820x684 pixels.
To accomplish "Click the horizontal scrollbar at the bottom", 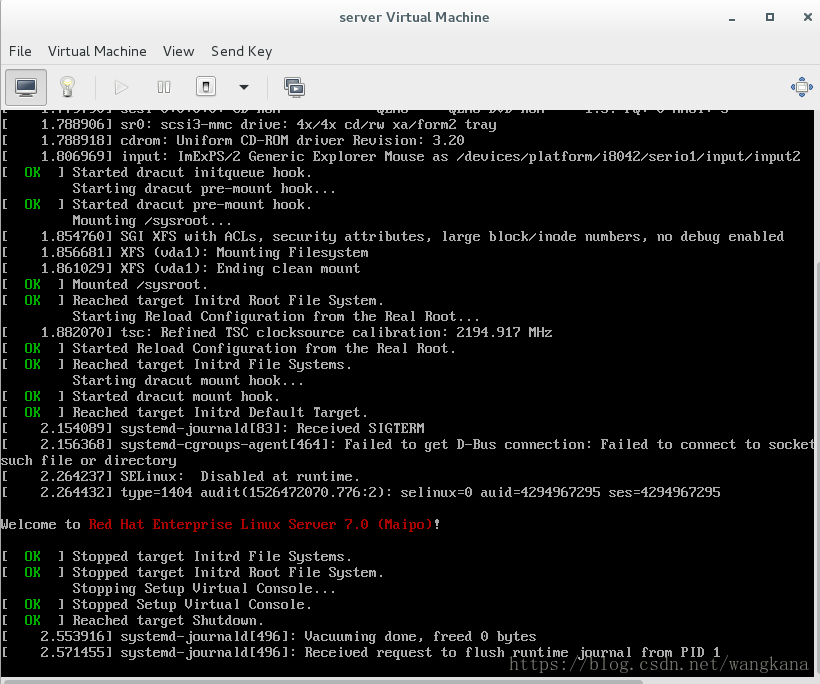I will click(x=322, y=681).
